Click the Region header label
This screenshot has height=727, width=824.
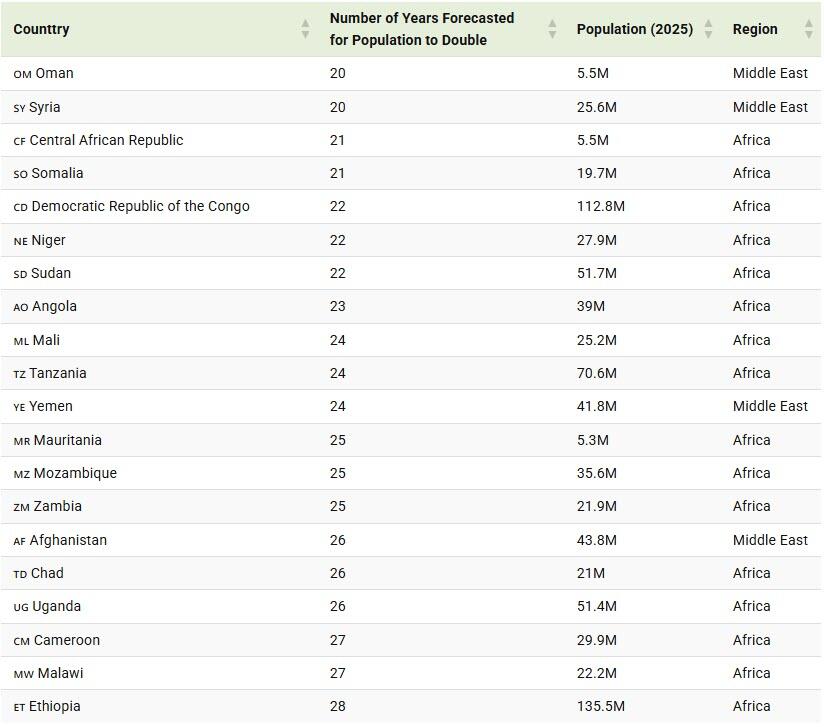tap(754, 29)
